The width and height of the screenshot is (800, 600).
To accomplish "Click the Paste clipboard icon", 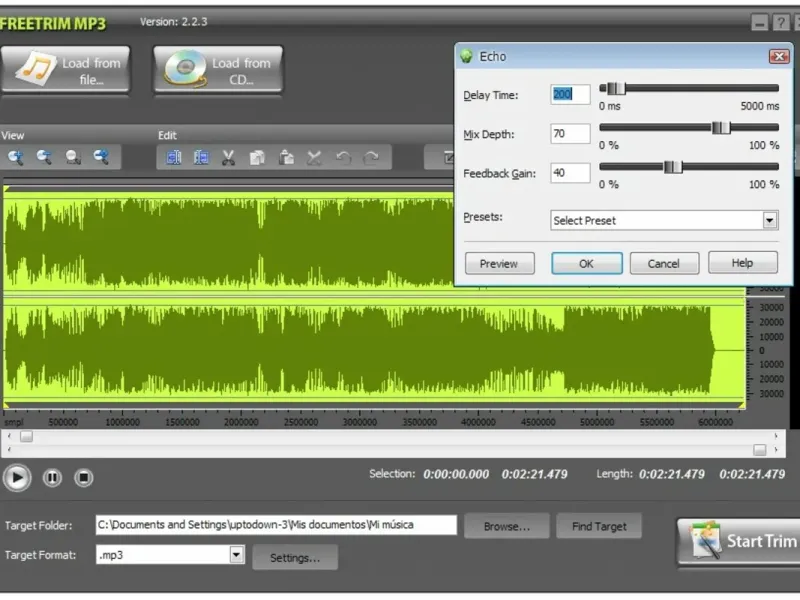I will (286, 157).
